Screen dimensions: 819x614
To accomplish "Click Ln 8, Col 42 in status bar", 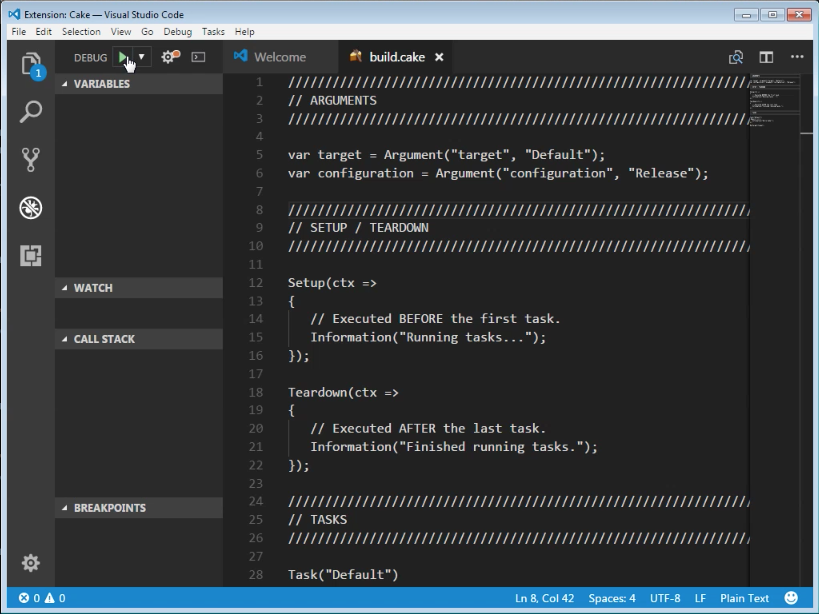I will tap(544, 598).
